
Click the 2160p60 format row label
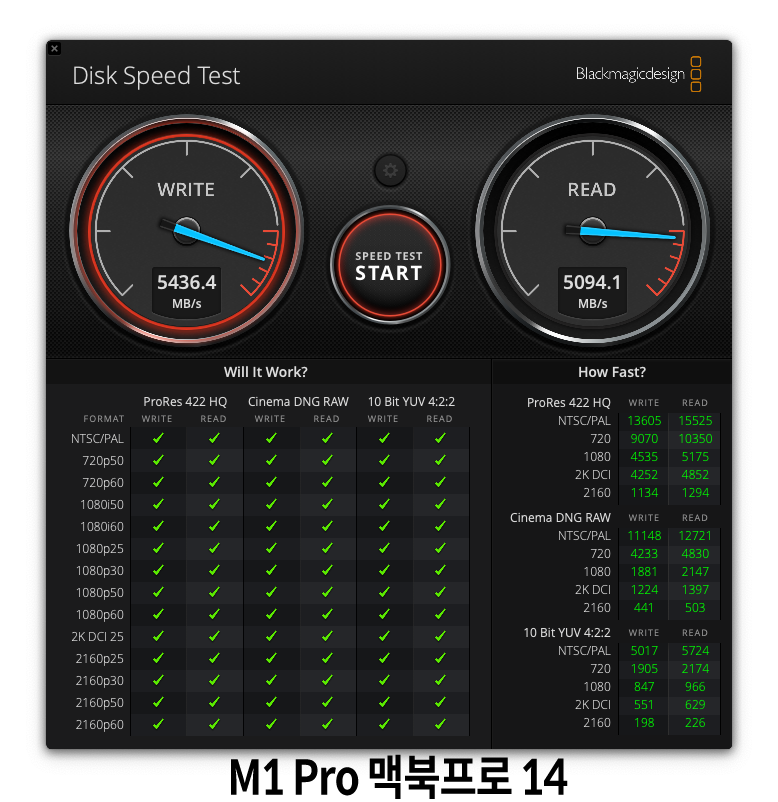[100, 725]
